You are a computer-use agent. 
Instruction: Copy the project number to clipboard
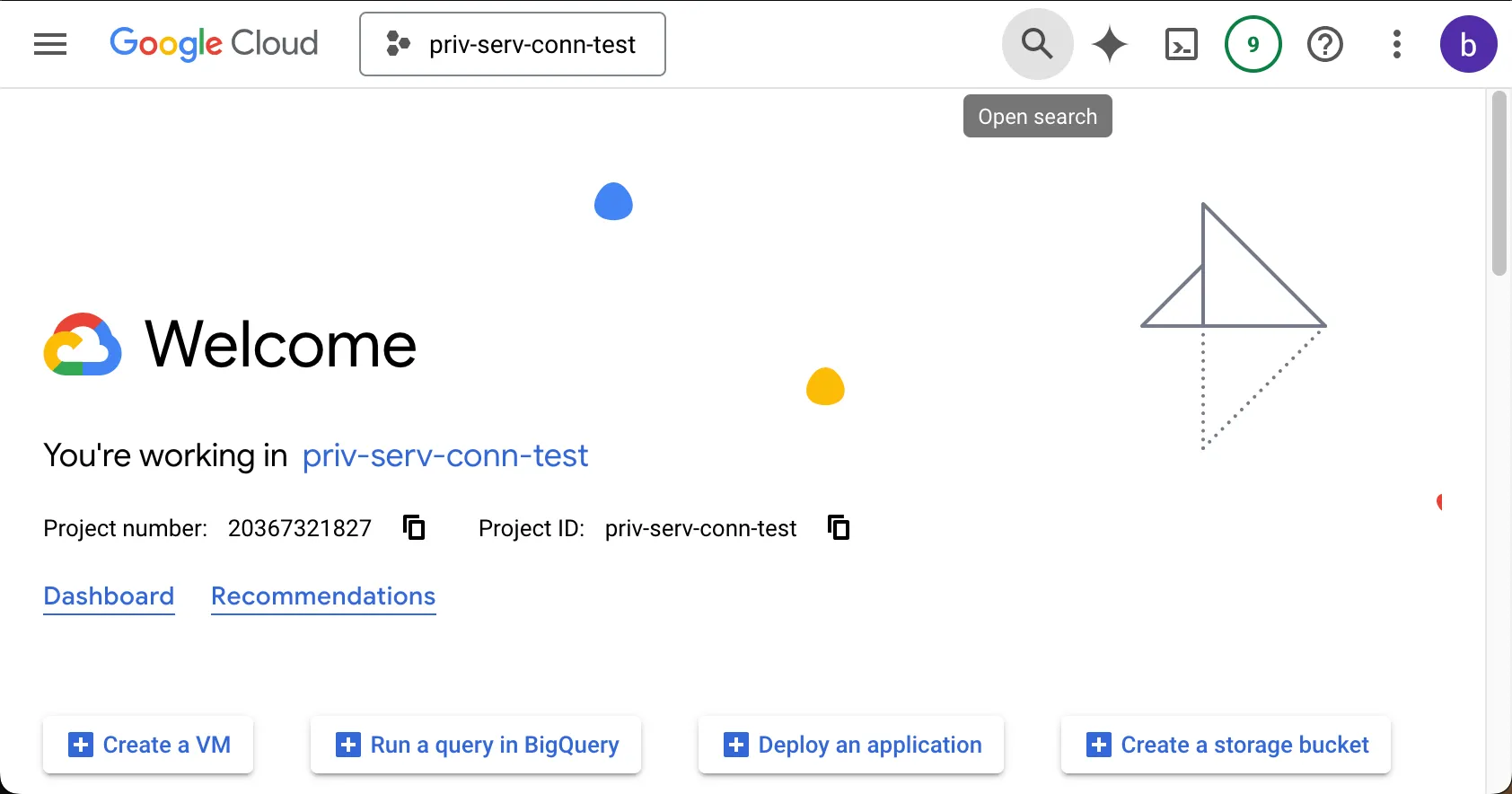[413, 528]
